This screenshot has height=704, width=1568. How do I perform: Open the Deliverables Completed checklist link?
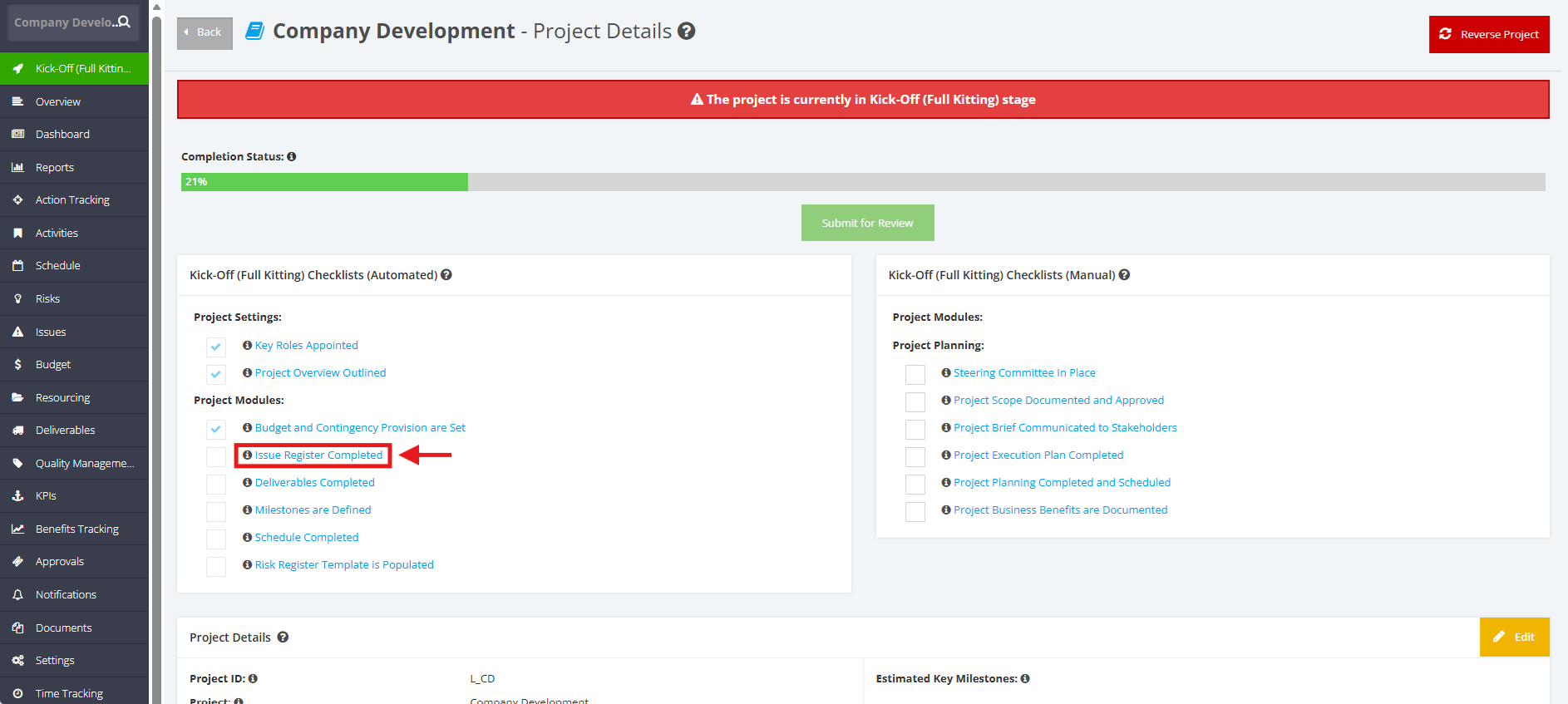(x=314, y=482)
